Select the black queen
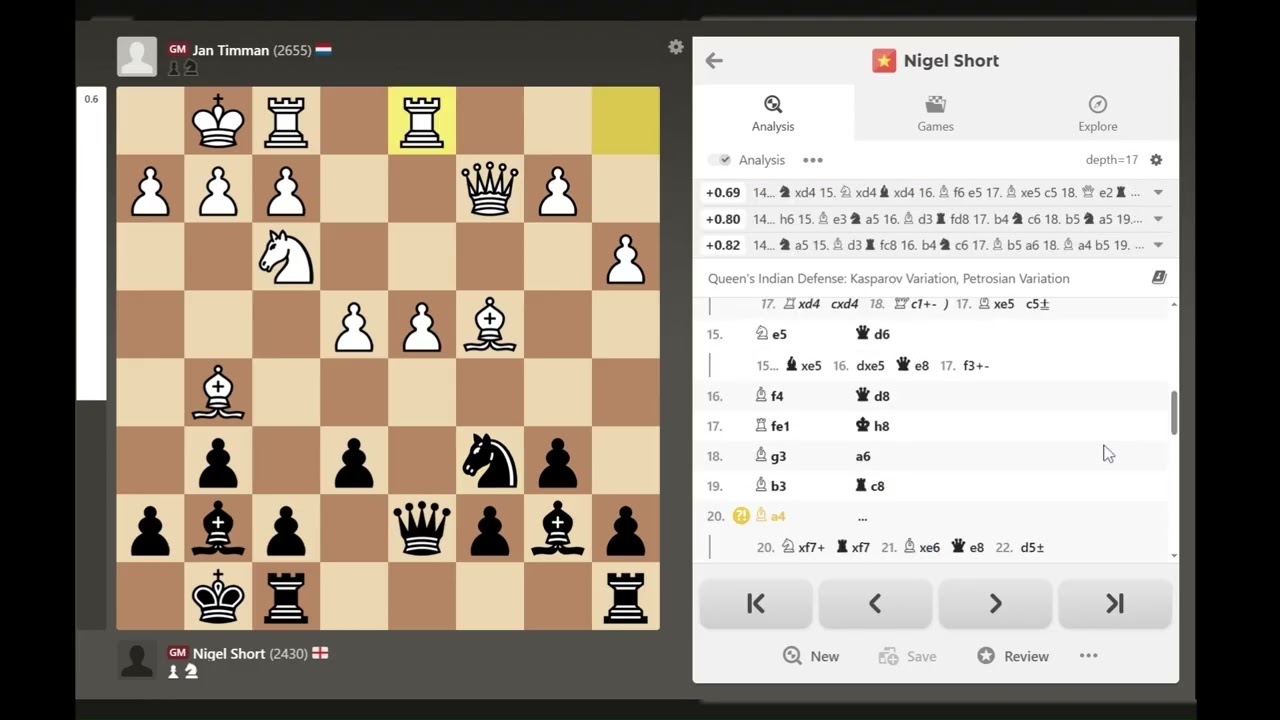 click(422, 529)
